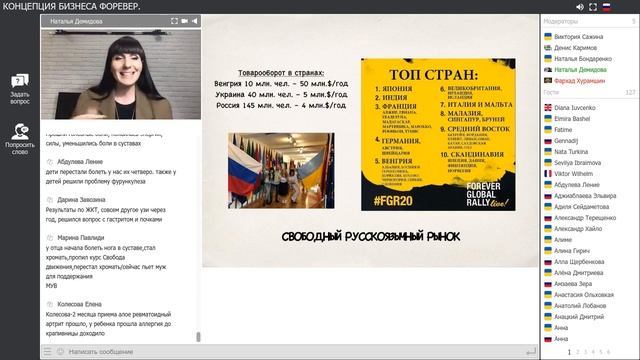Click chat author name Дарина Завозина

click(x=81, y=200)
